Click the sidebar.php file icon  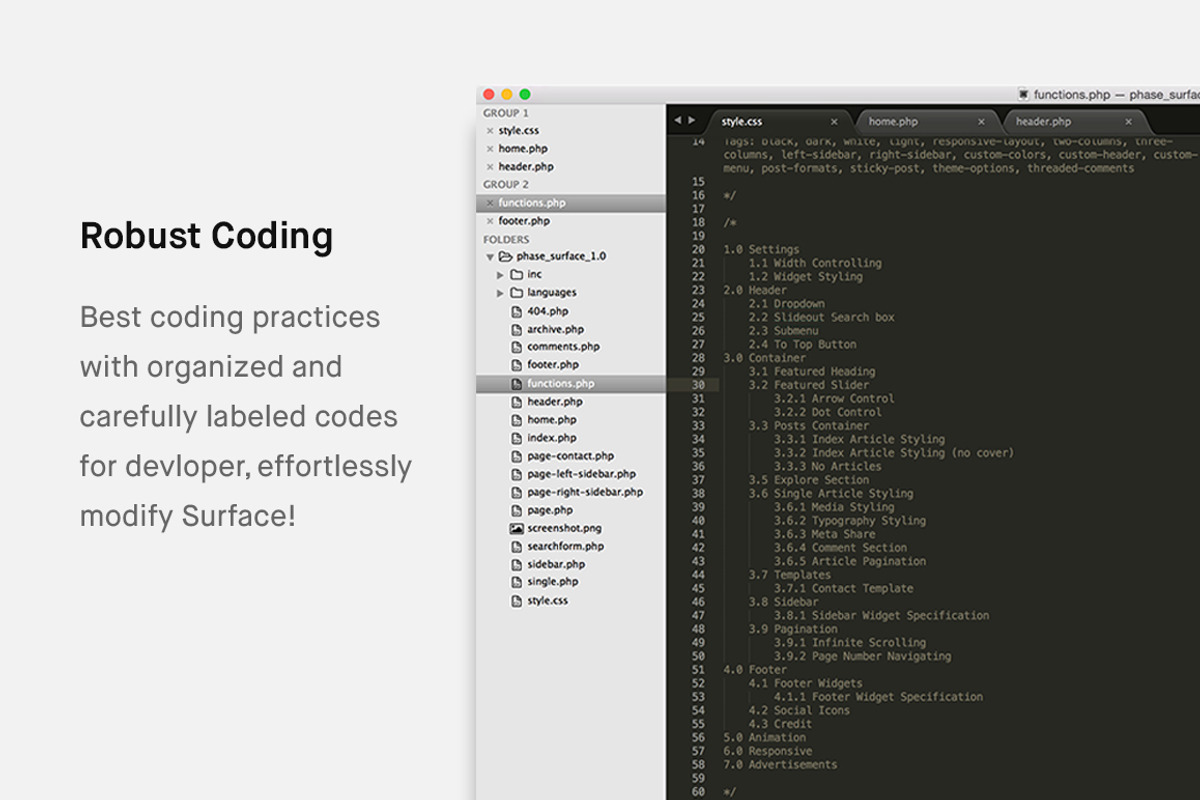click(x=516, y=564)
